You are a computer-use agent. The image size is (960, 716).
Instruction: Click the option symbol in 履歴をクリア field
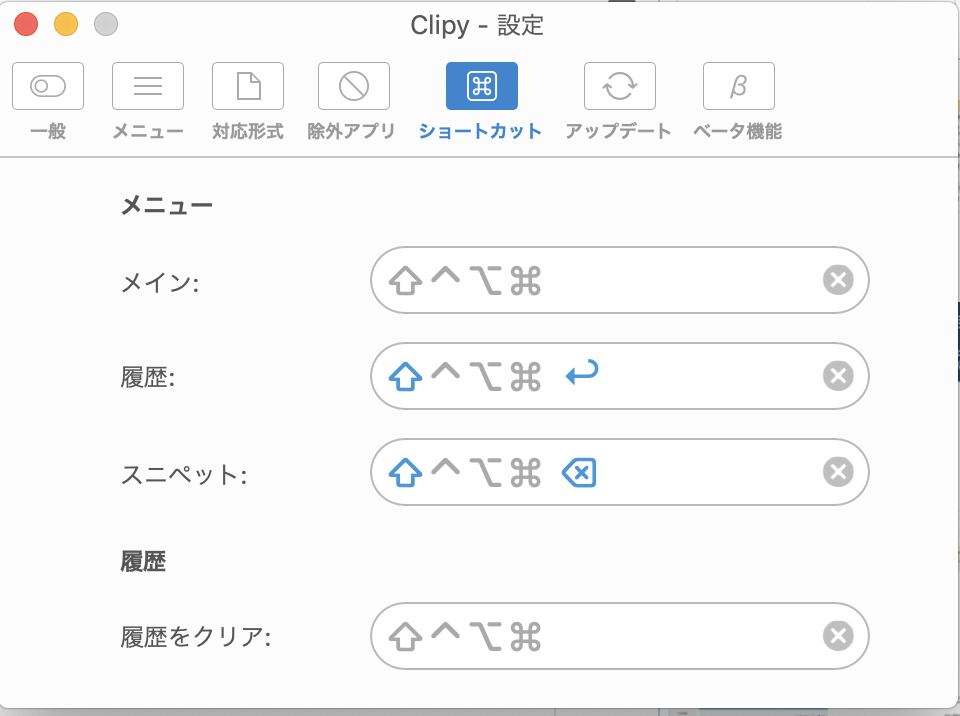486,637
